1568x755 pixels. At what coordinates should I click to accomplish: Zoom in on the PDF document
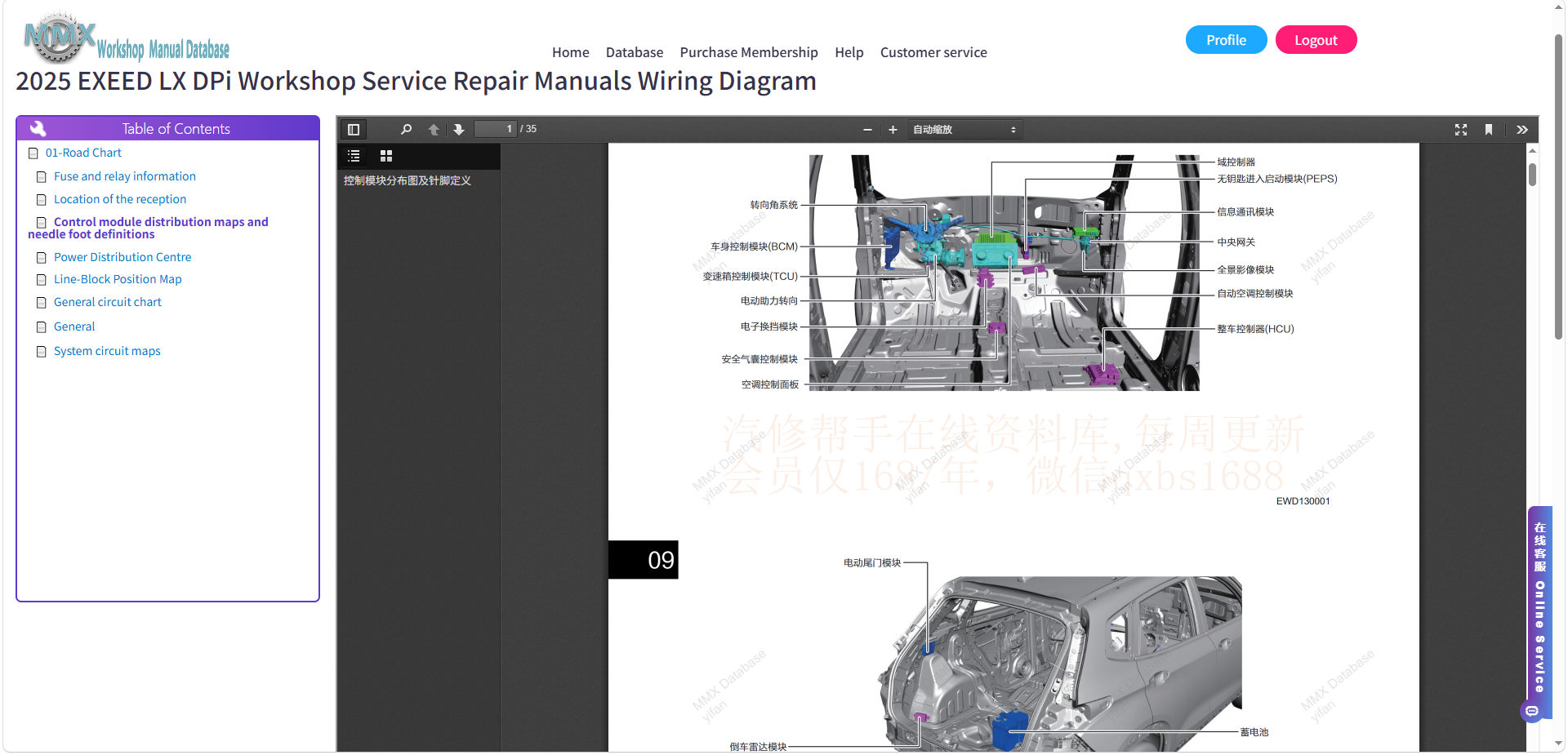[893, 129]
